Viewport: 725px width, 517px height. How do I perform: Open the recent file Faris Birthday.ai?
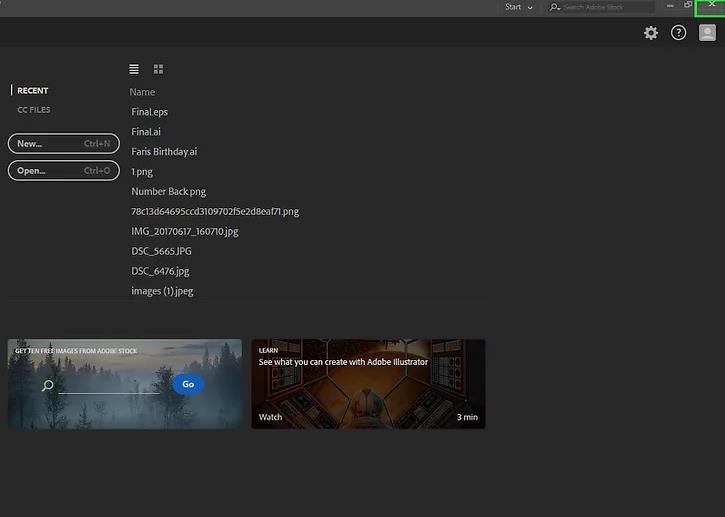pyautogui.click(x=164, y=152)
